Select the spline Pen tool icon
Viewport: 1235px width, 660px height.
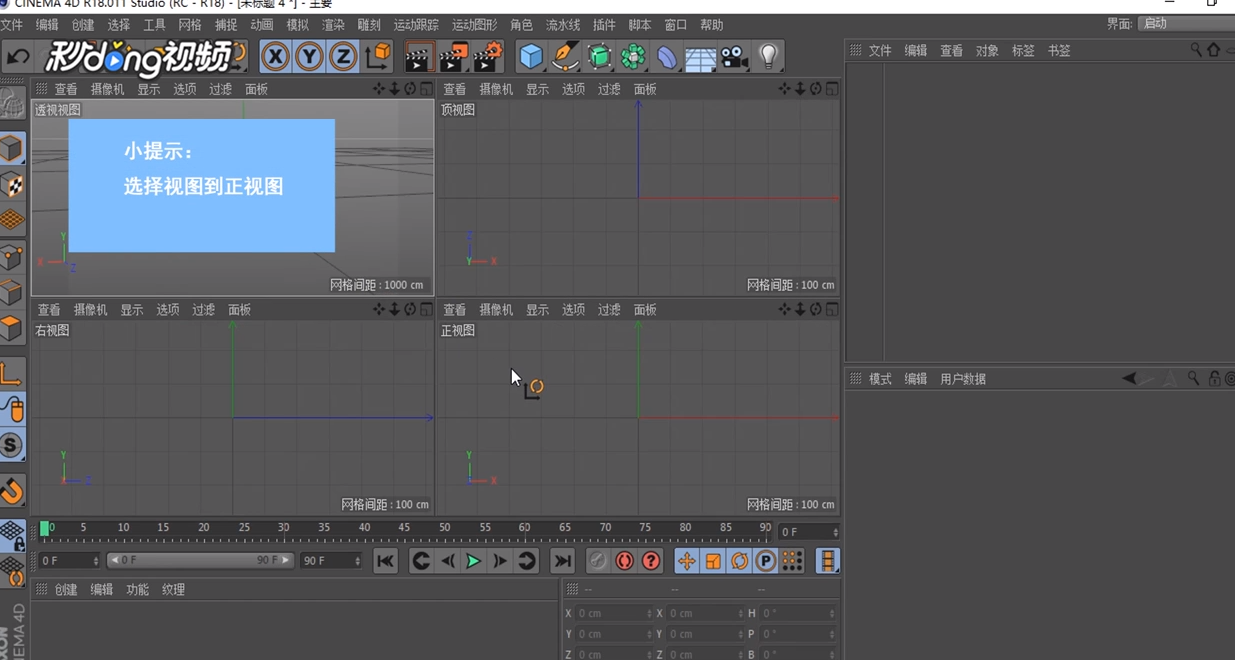[565, 57]
